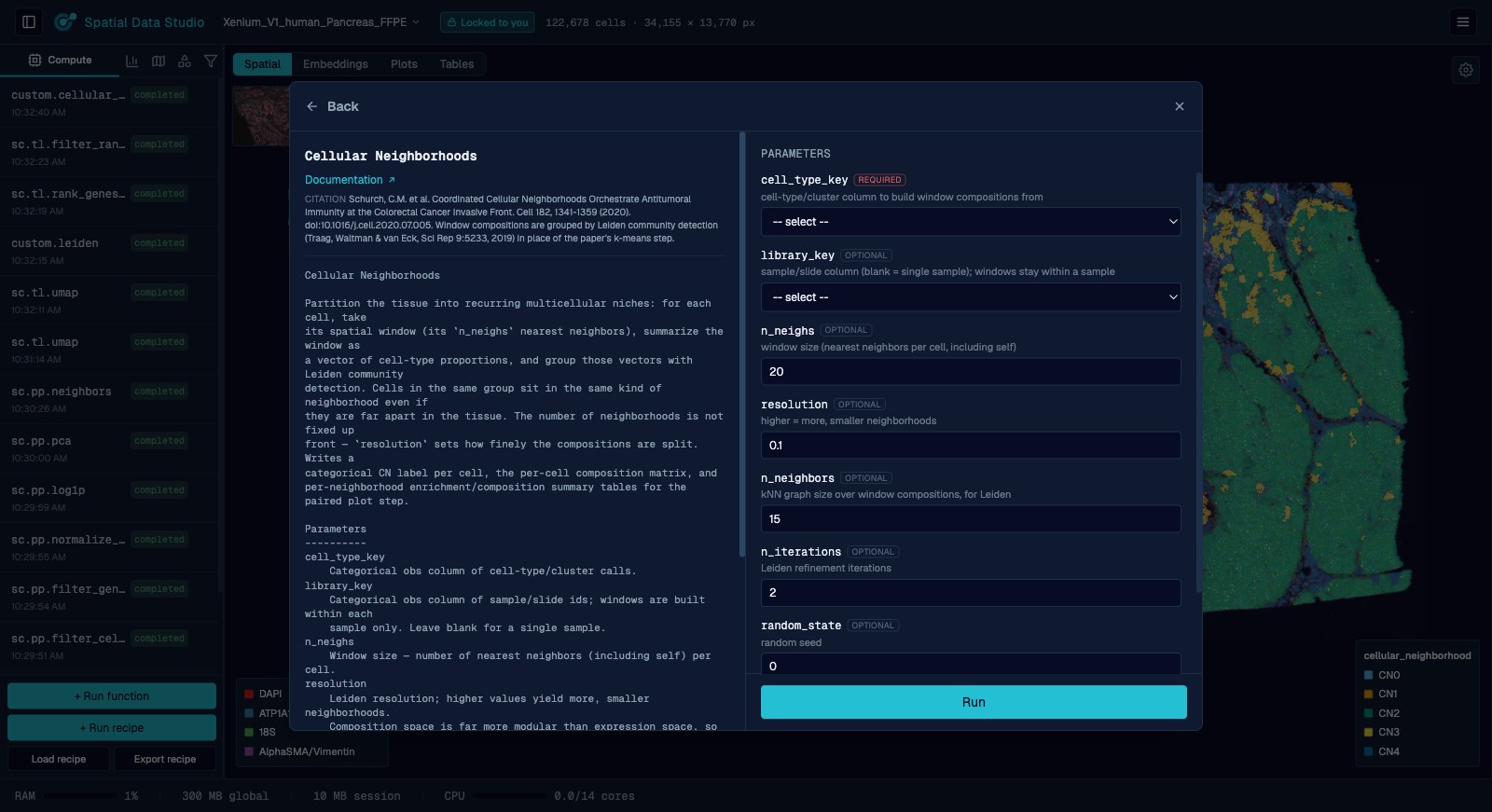This screenshot has height=812, width=1492.
Task: Click the + Run function button
Action: point(112,696)
